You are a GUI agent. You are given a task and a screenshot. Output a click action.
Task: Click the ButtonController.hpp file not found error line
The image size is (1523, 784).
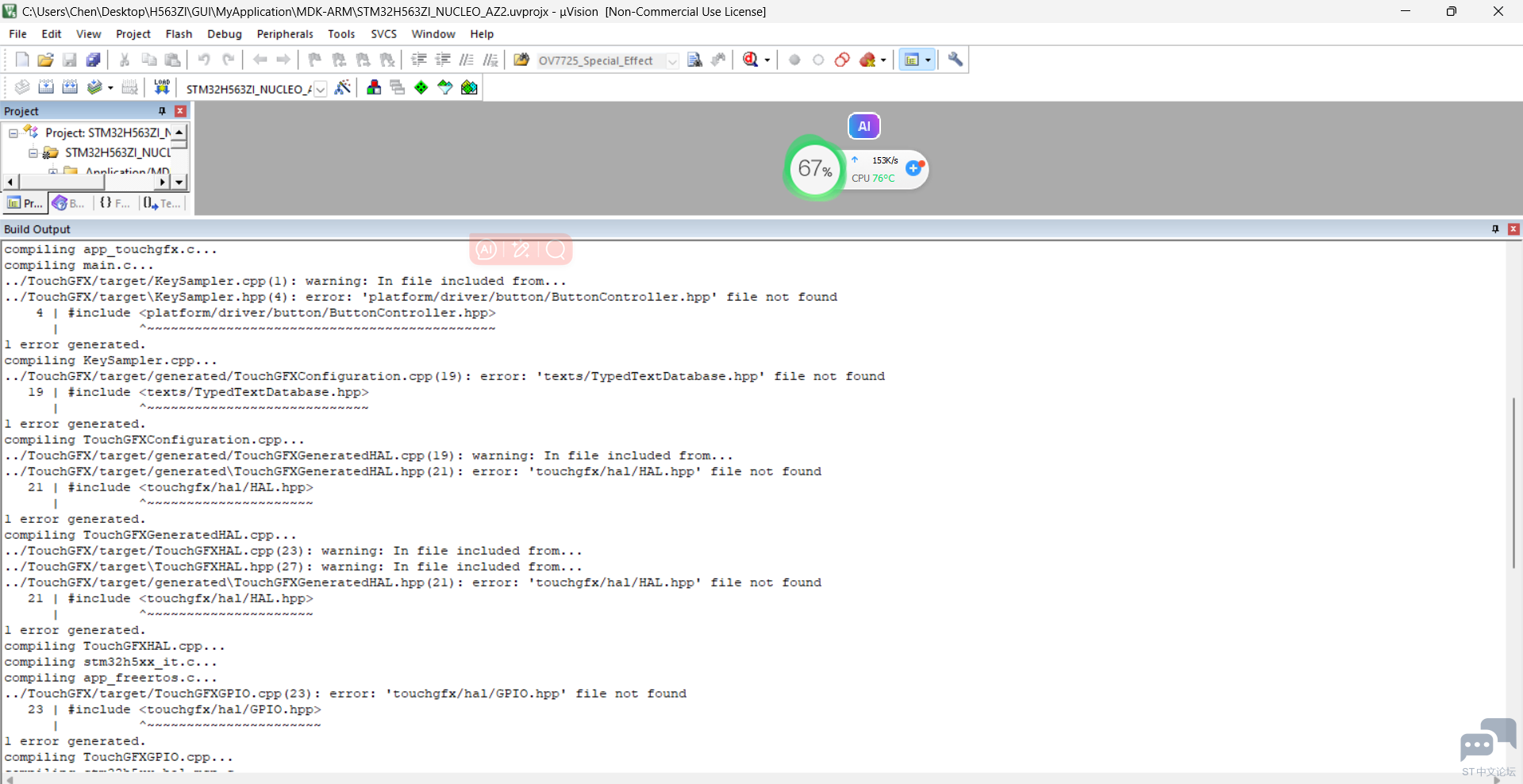421,298
